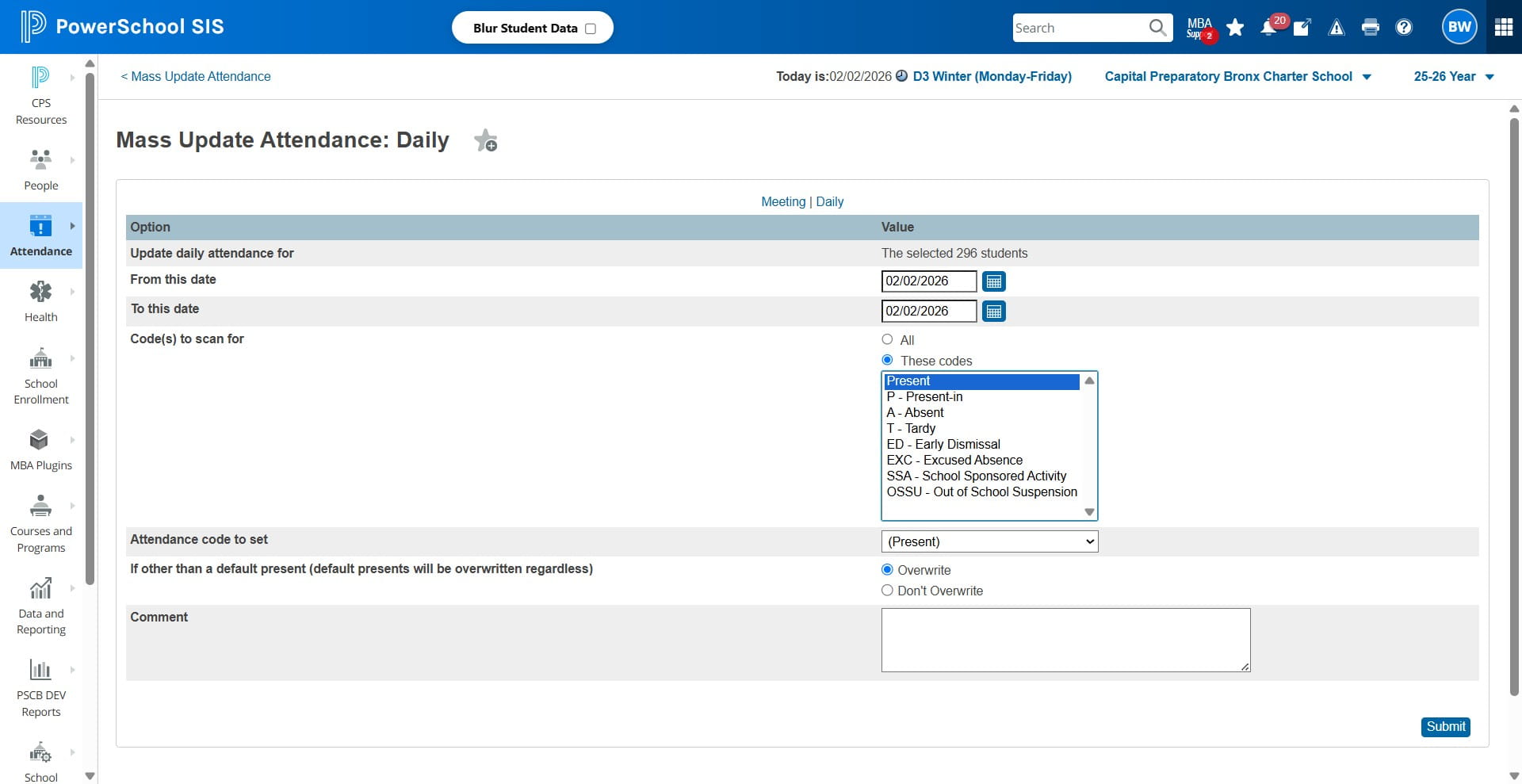Open the notifications bell icon
This screenshot has width=1522, height=784.
(1268, 28)
